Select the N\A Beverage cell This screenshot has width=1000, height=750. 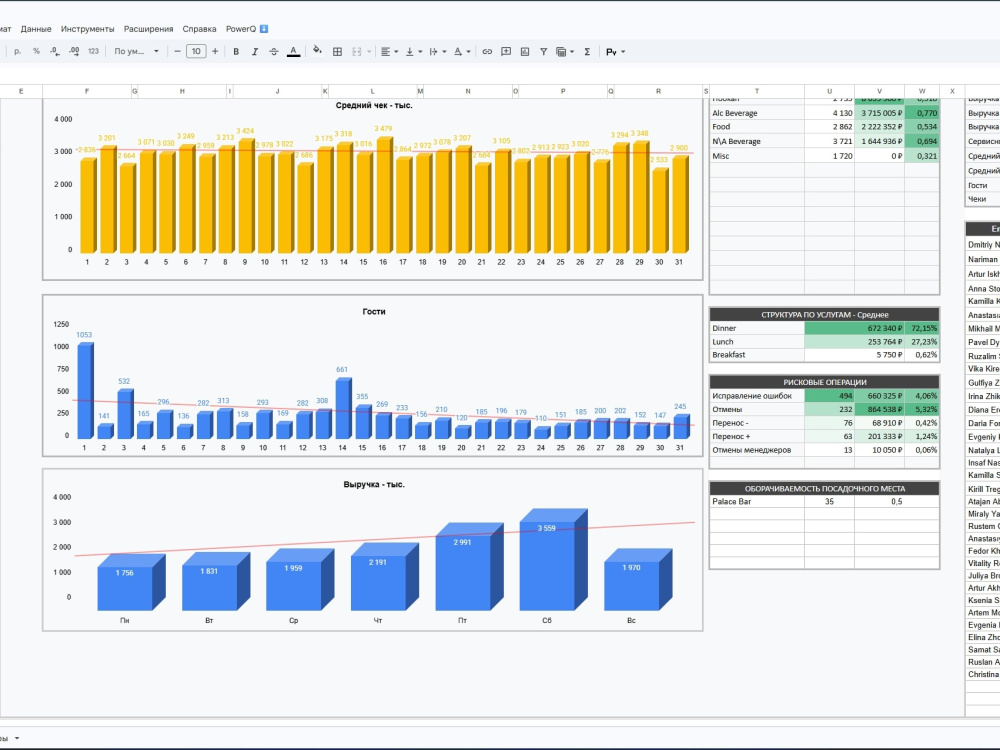coord(756,141)
